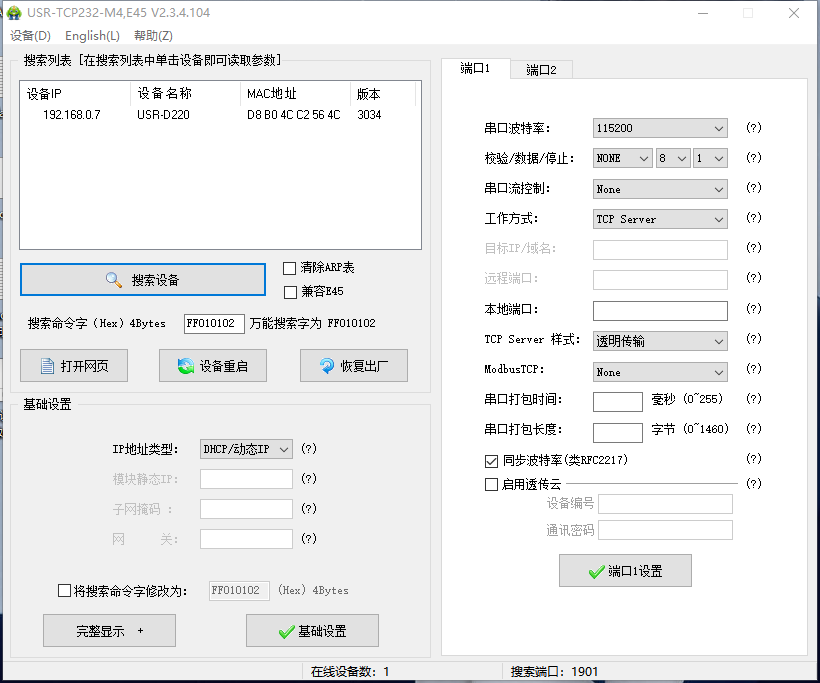The height and width of the screenshot is (683, 820).
Task: Open the baud rate 115200 dropdown
Action: tap(660, 128)
